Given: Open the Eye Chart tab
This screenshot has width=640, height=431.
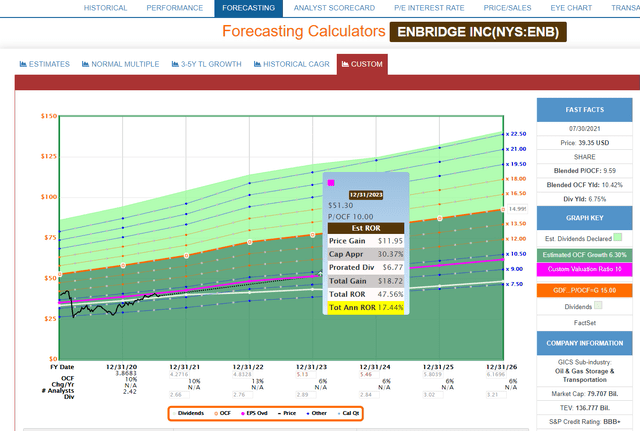Looking at the screenshot, I should (571, 8).
